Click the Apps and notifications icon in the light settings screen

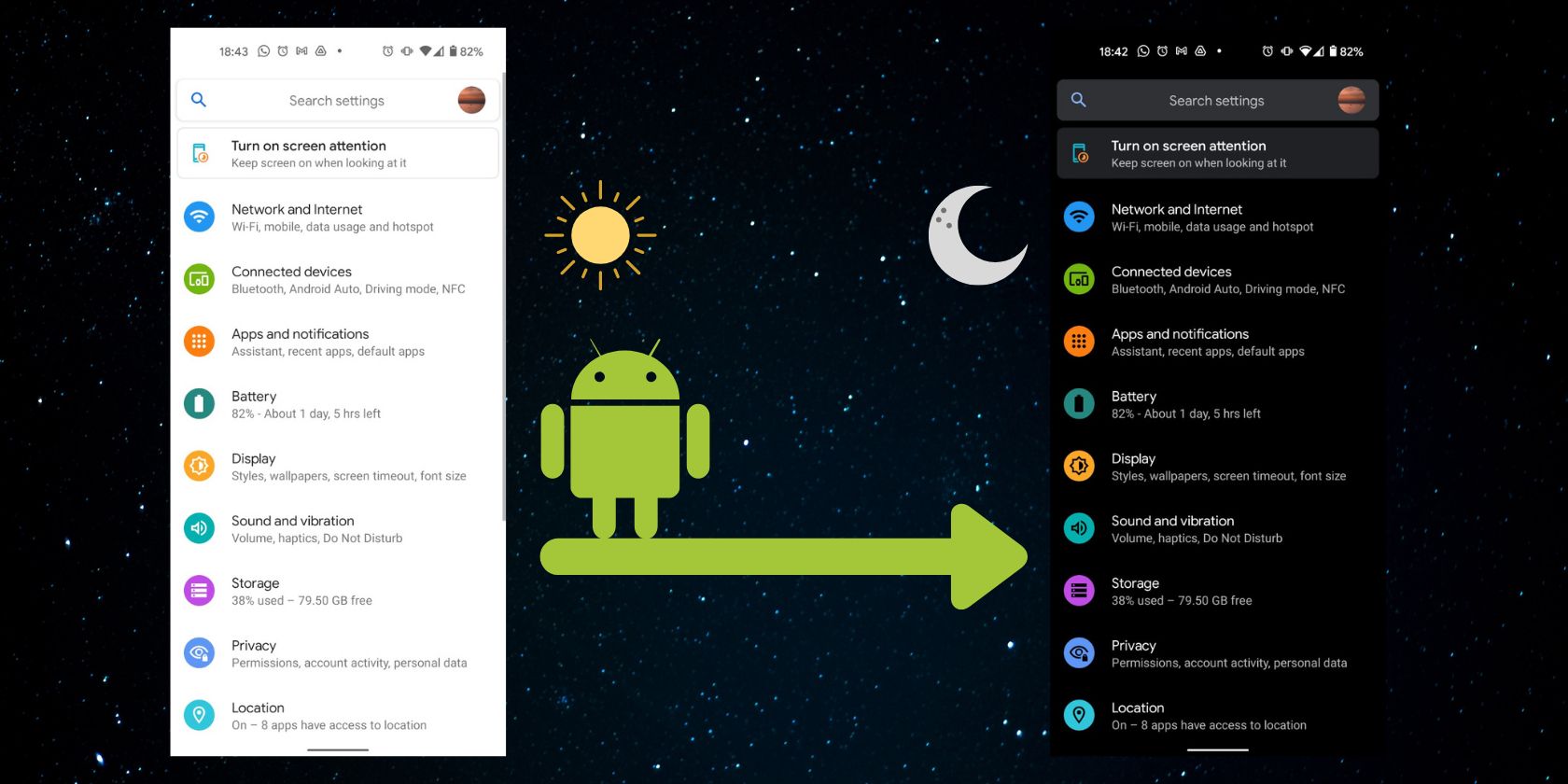(199, 342)
